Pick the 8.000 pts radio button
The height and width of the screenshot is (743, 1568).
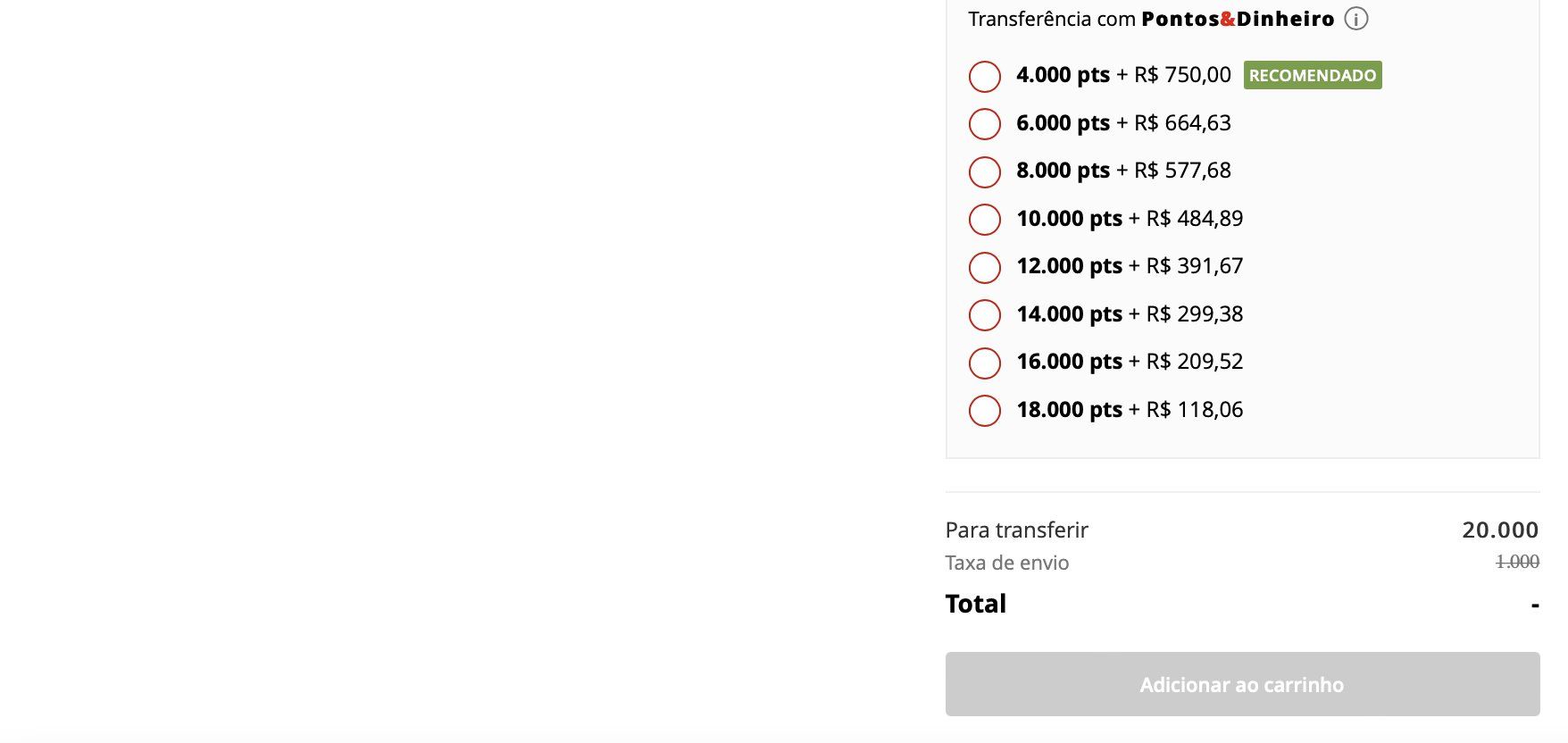pyautogui.click(x=985, y=171)
